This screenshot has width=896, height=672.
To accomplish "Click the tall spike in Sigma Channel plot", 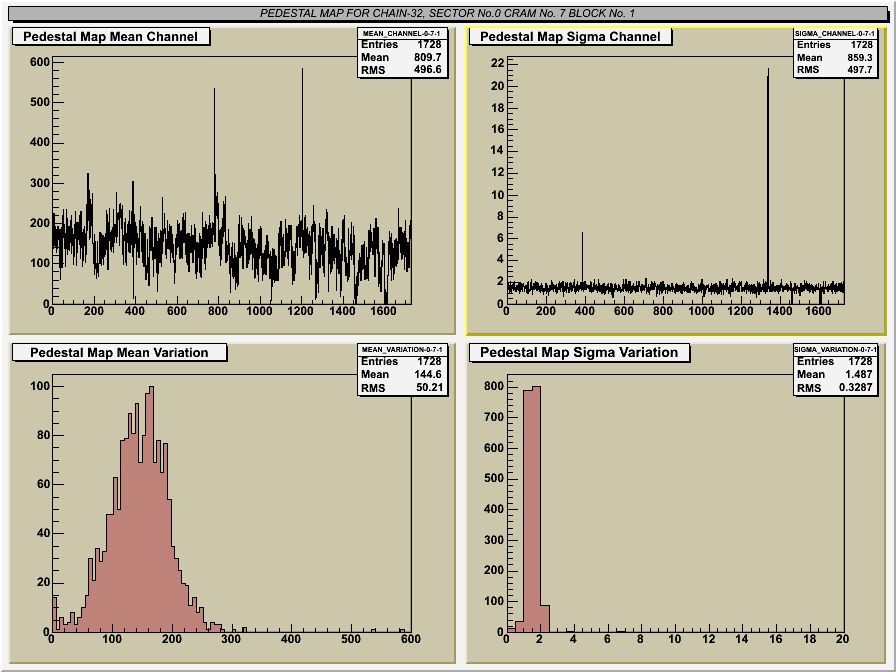I will click(768, 177).
